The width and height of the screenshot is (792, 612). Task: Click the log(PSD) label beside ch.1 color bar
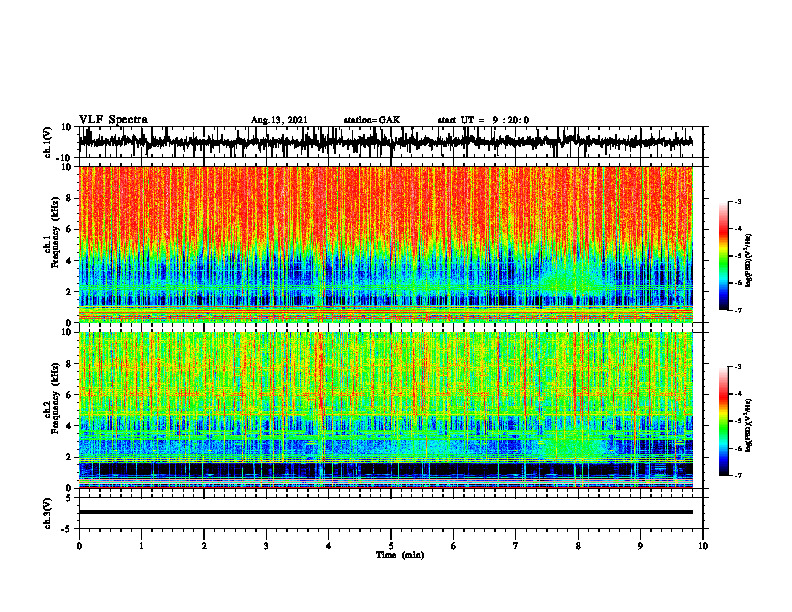(748, 261)
